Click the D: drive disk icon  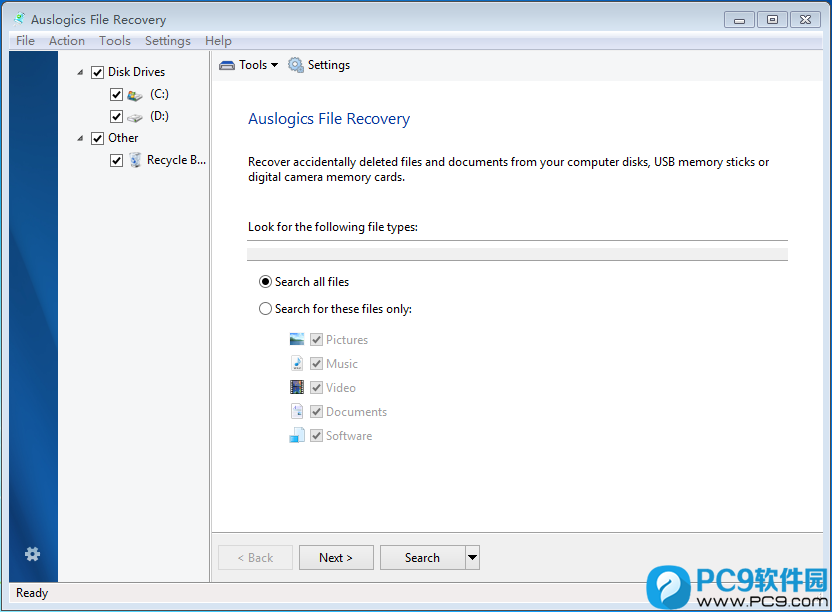click(135, 117)
